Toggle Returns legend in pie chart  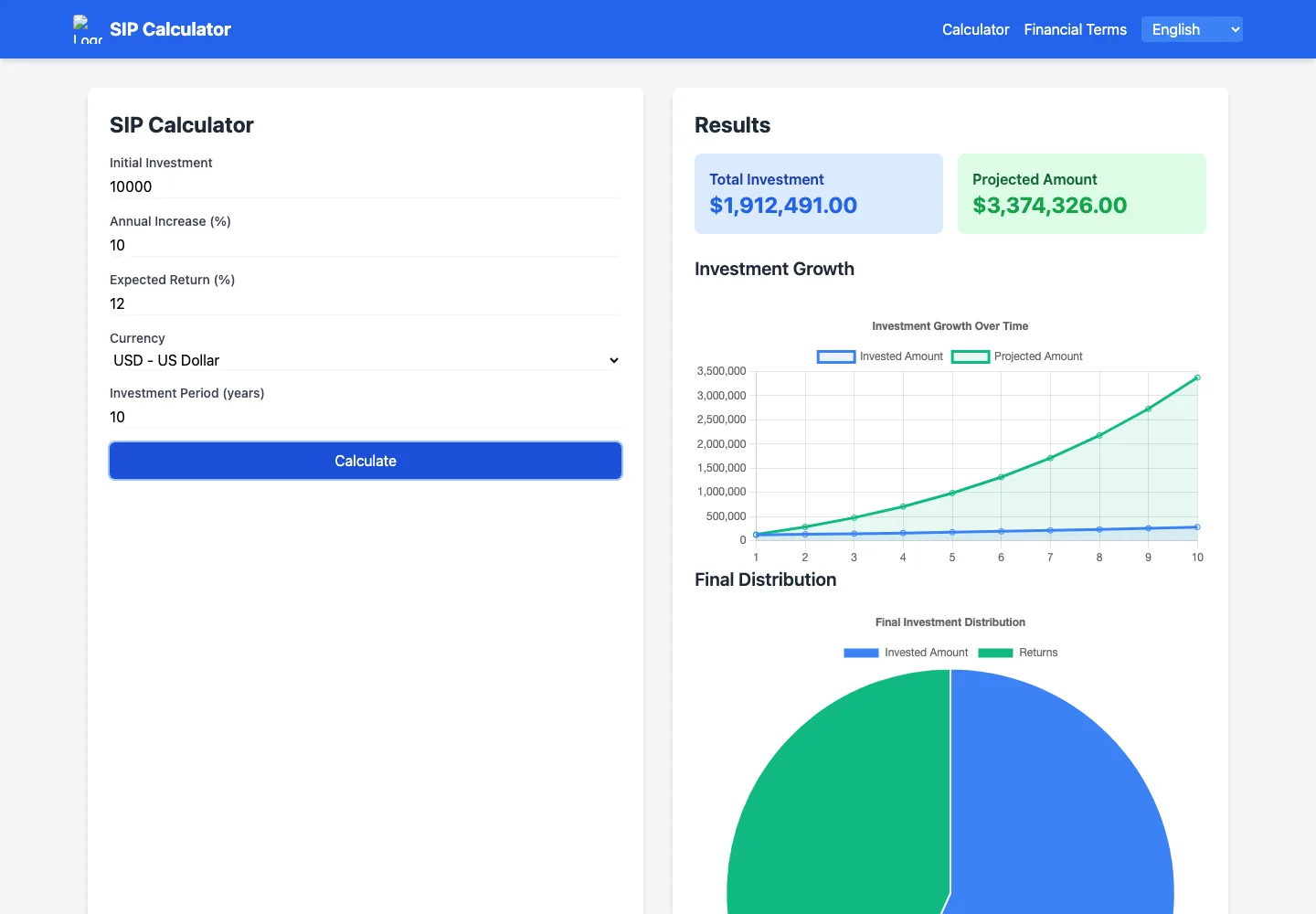1017,653
